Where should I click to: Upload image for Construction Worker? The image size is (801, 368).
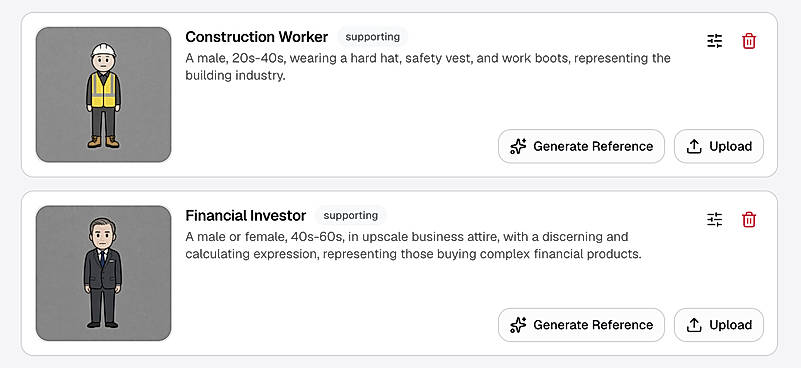point(719,147)
